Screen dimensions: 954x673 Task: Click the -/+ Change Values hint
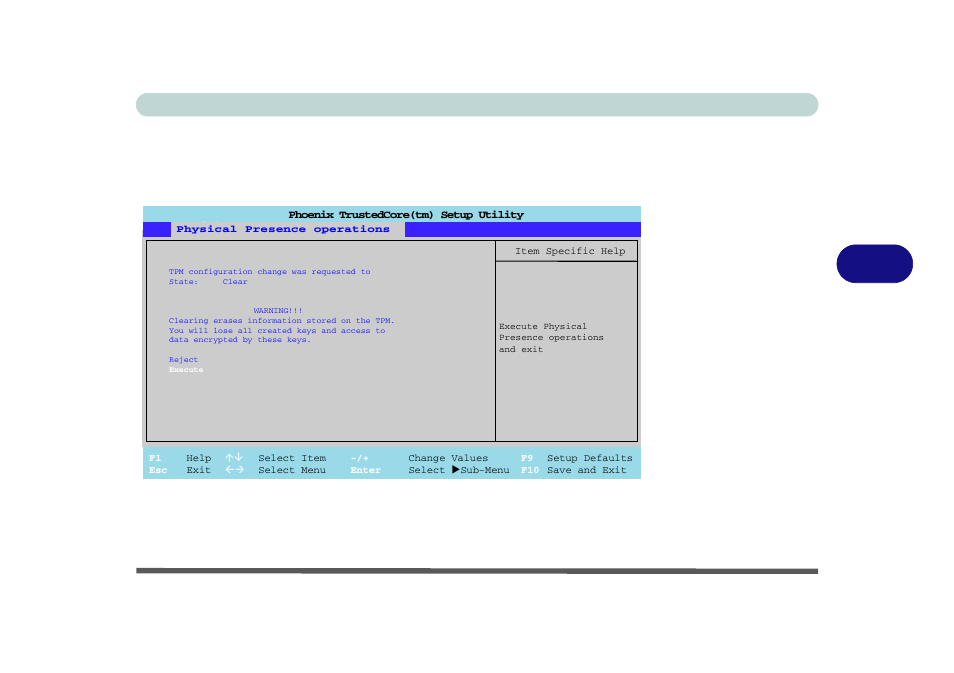pos(419,458)
